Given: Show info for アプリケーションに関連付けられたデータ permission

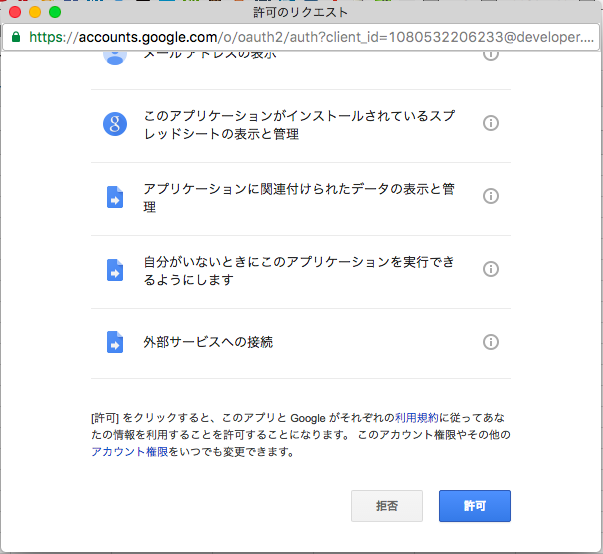Looking at the screenshot, I should [491, 196].
